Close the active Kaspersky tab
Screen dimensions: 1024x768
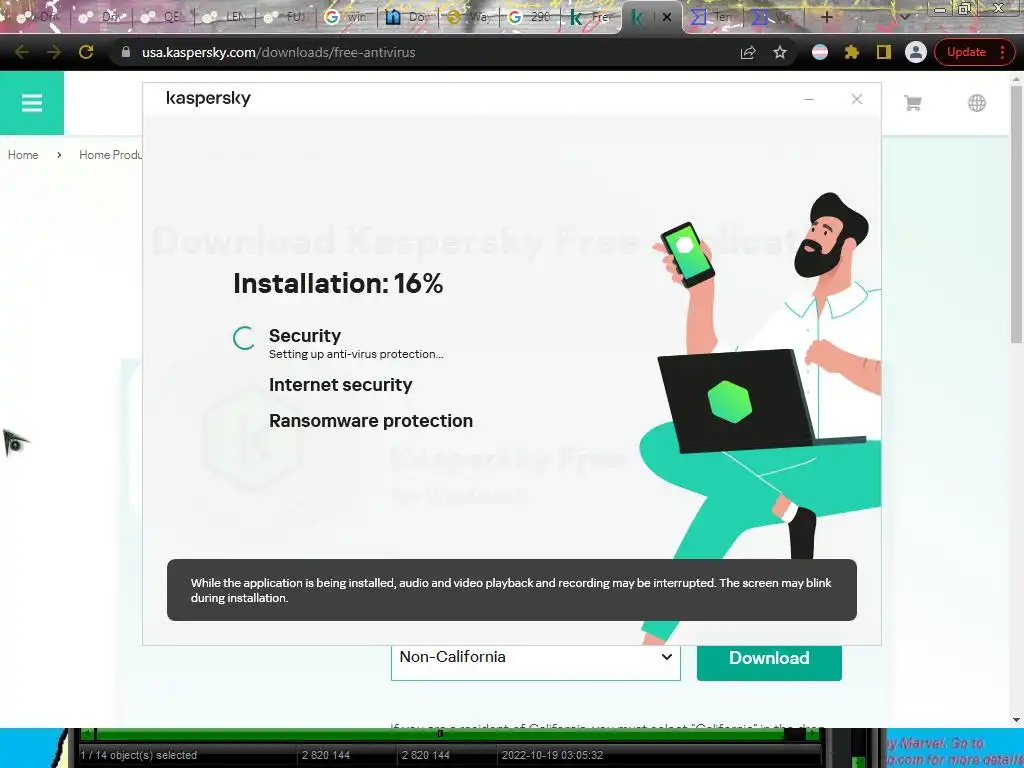coord(667,17)
